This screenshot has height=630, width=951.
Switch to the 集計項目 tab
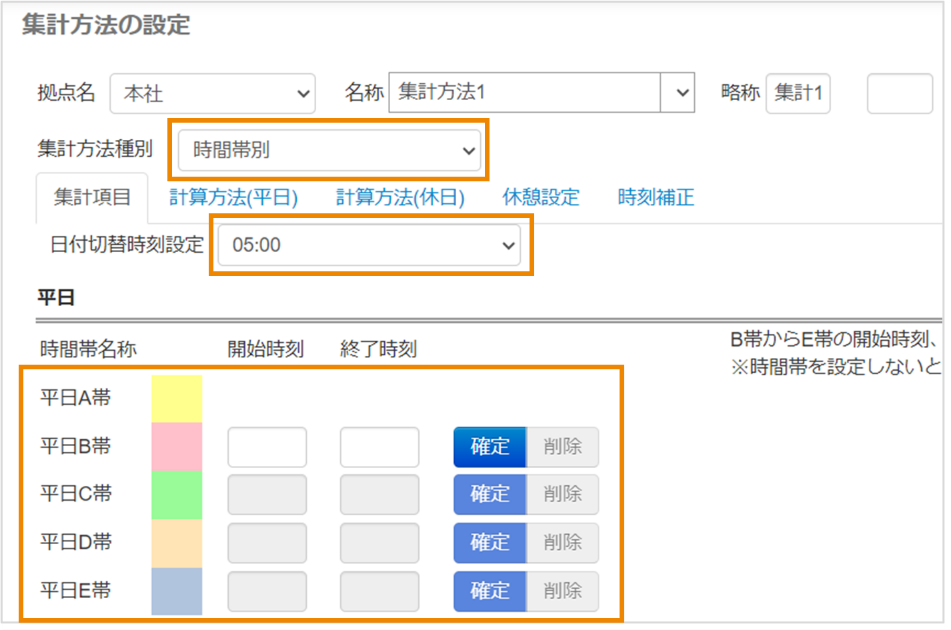tap(92, 197)
